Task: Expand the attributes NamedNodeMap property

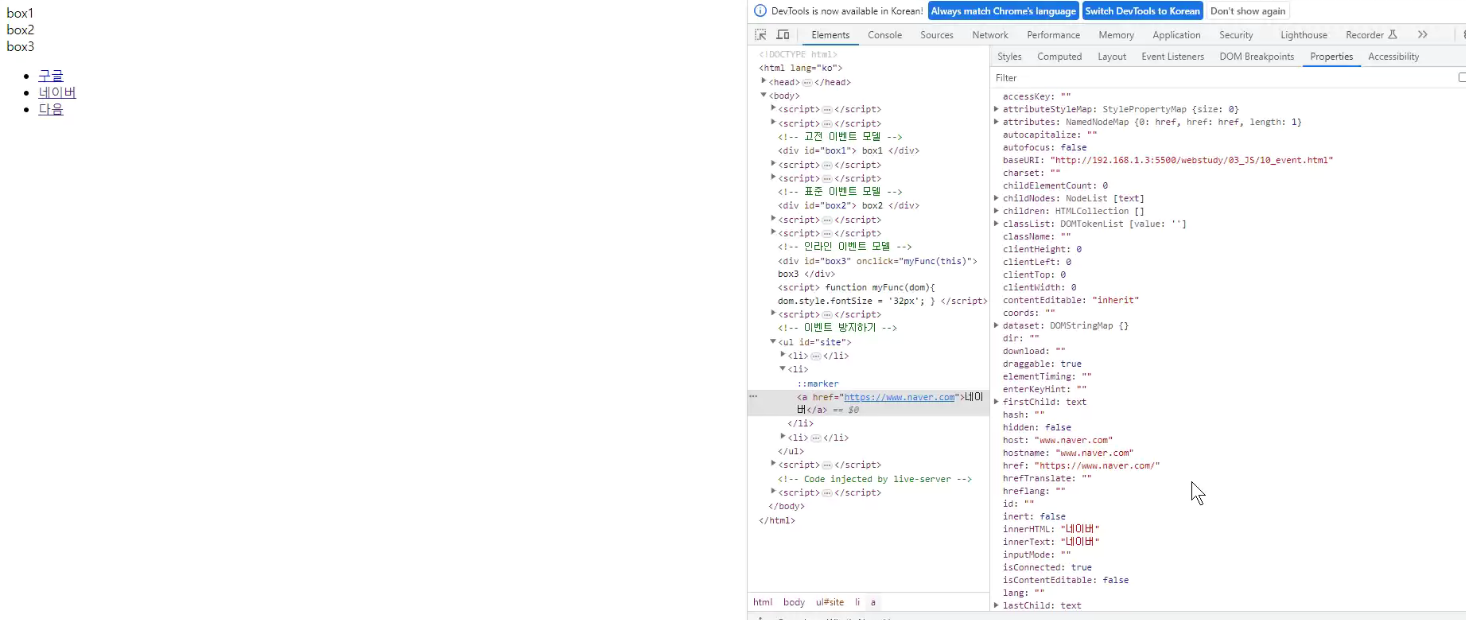Action: pyautogui.click(x=996, y=122)
